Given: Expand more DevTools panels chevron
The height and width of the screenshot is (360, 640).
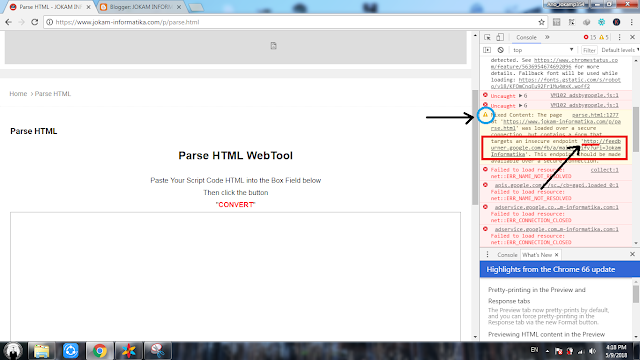Looking at the screenshot, I should tap(547, 37).
